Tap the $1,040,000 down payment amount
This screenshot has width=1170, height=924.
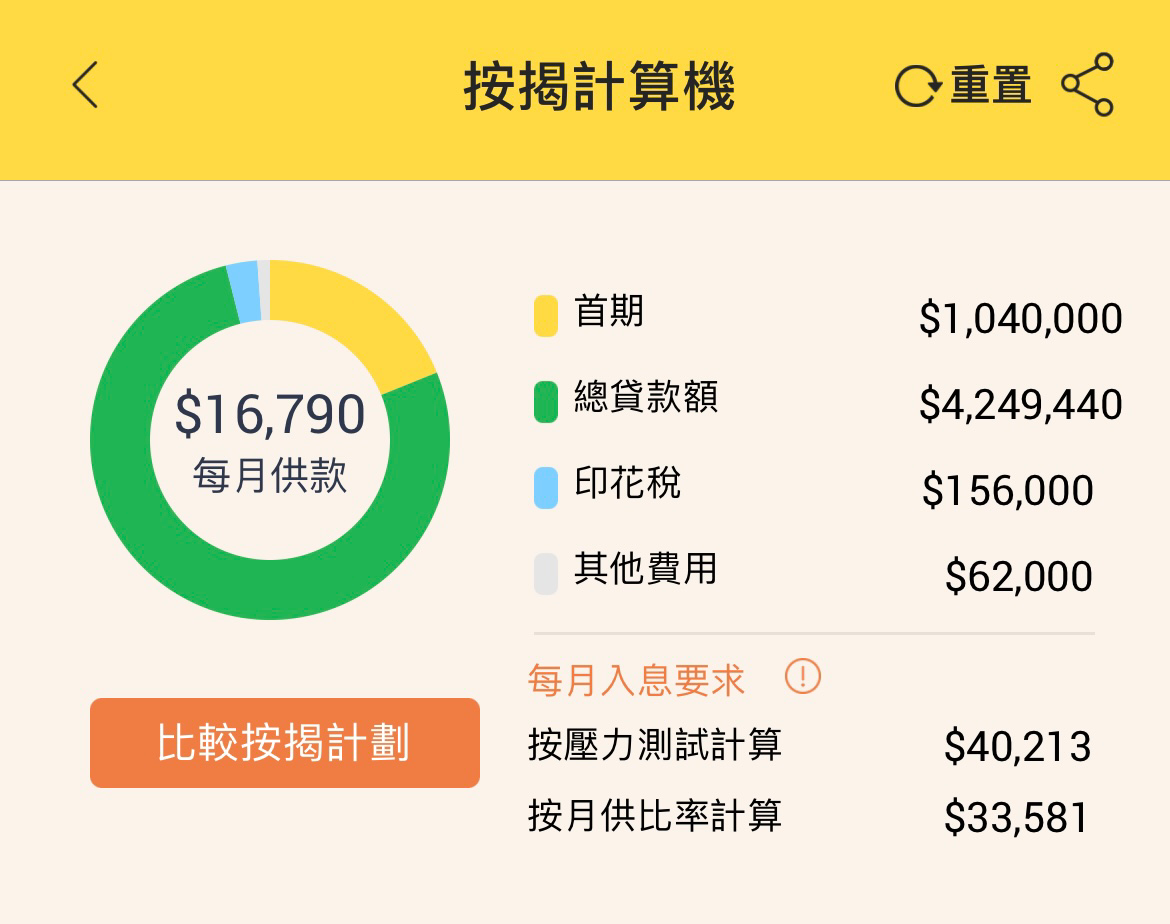tap(1020, 319)
